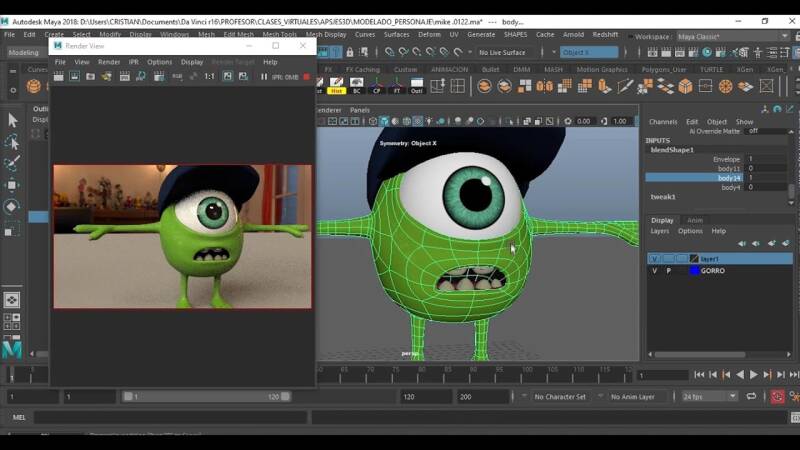Click the play backwards button

click(741, 375)
